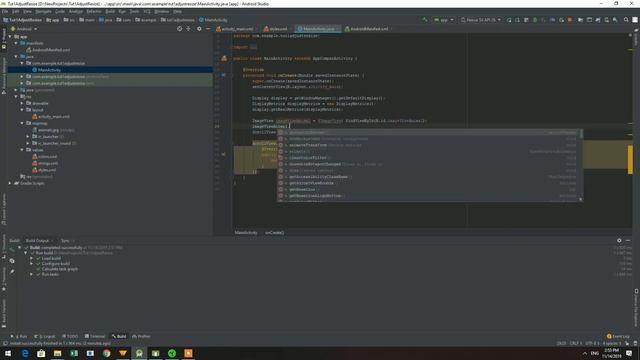Image resolution: width=640 pixels, height=360 pixels.
Task: Open the Nexus device selector dropdown
Action: [x=481, y=20]
